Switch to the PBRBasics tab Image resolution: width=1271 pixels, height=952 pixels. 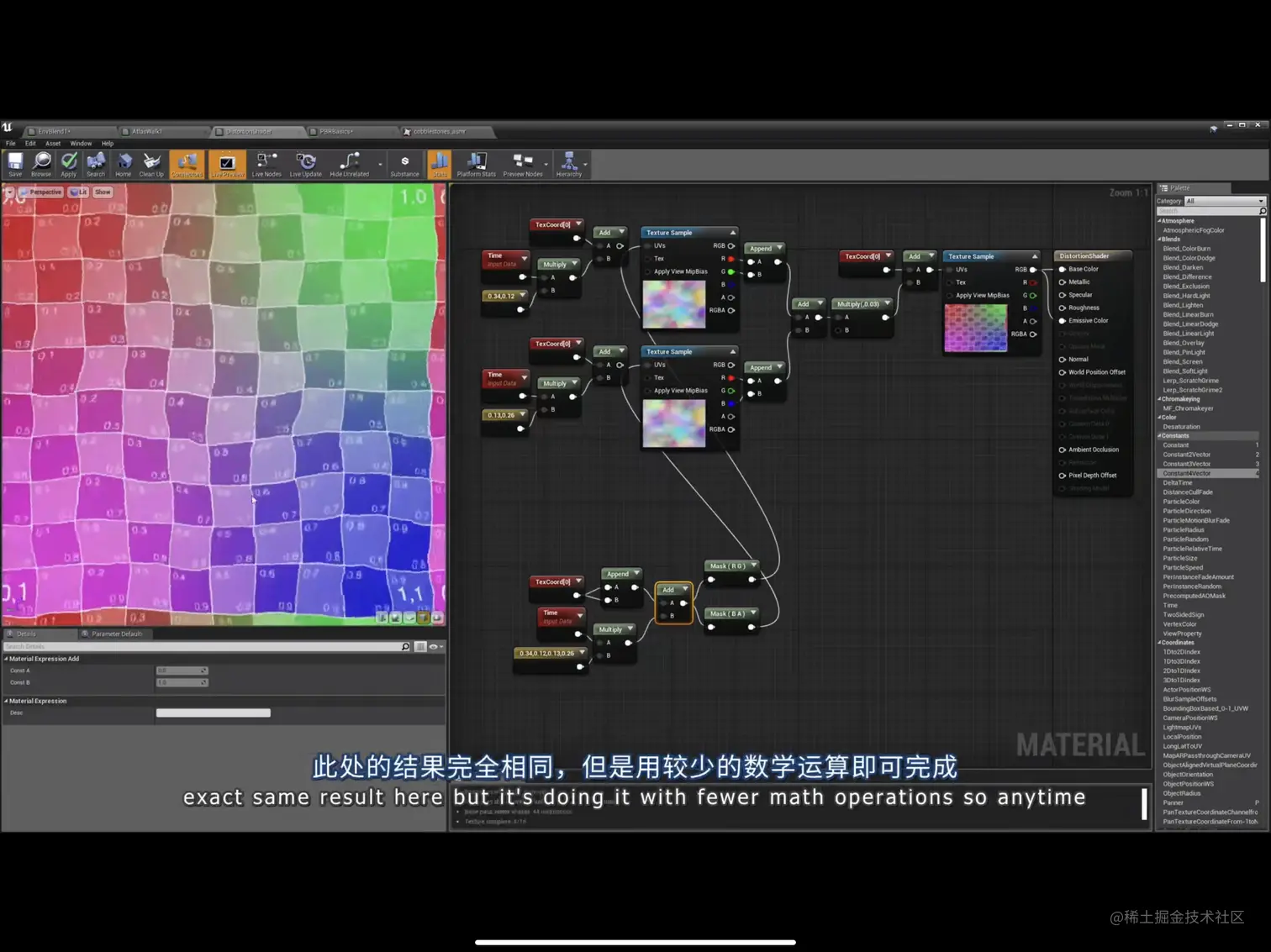pyautogui.click(x=350, y=132)
